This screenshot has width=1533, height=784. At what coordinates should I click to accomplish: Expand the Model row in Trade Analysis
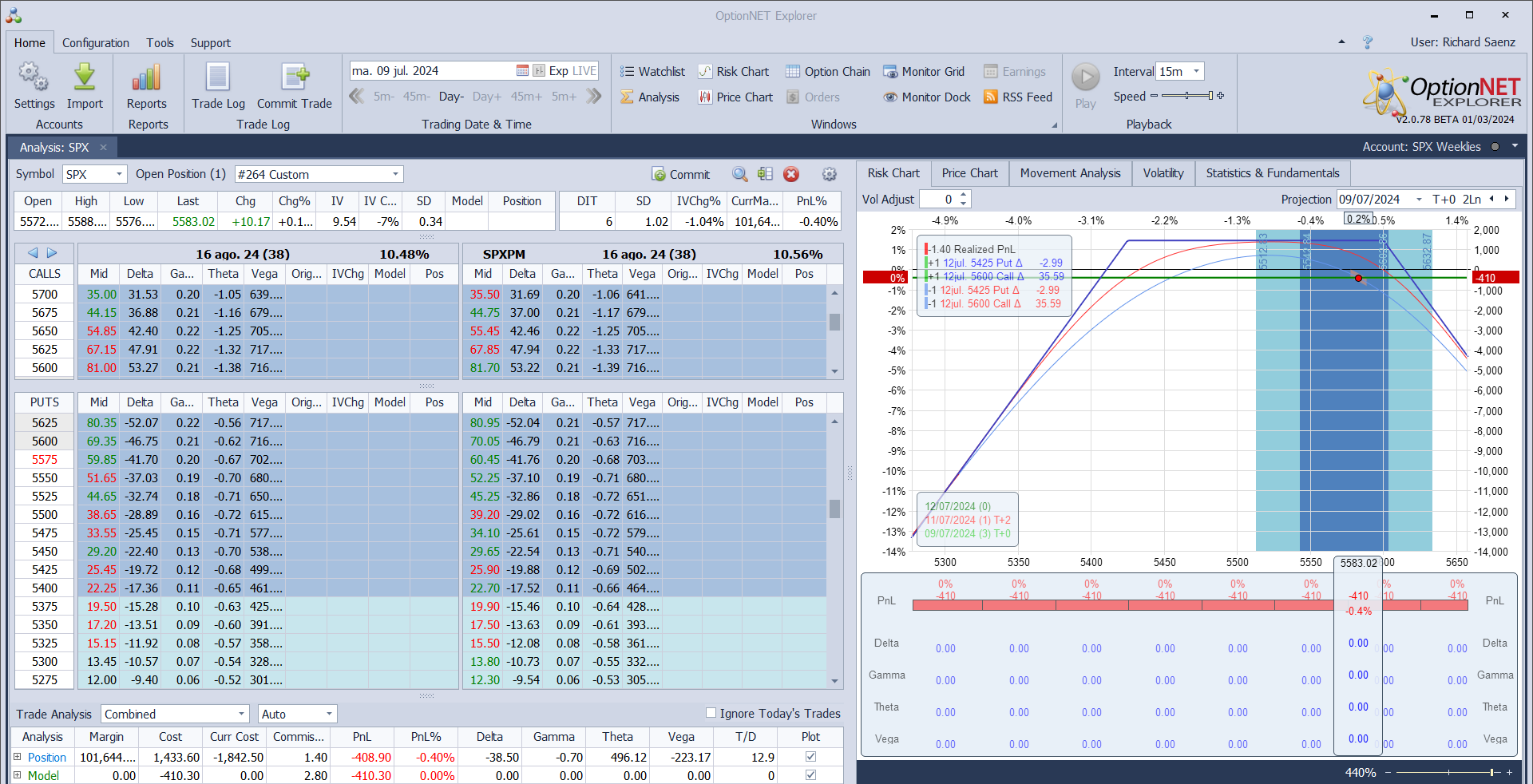17,774
